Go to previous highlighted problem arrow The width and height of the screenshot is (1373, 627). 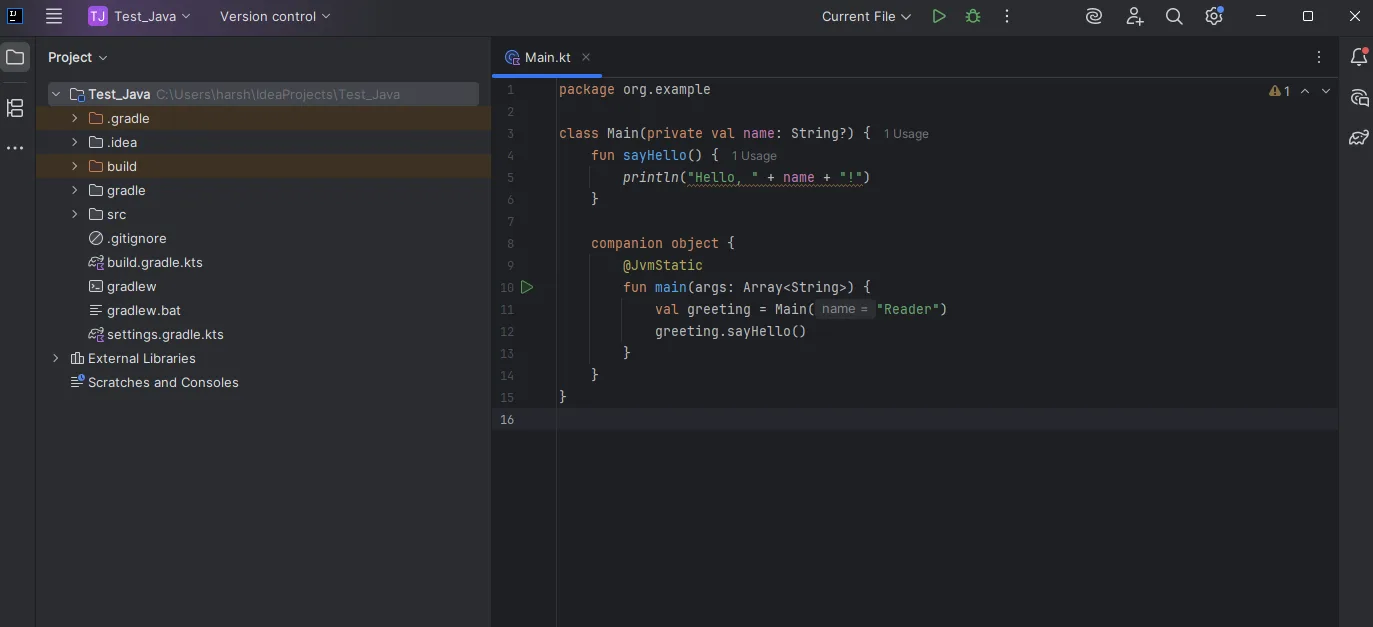1305,91
